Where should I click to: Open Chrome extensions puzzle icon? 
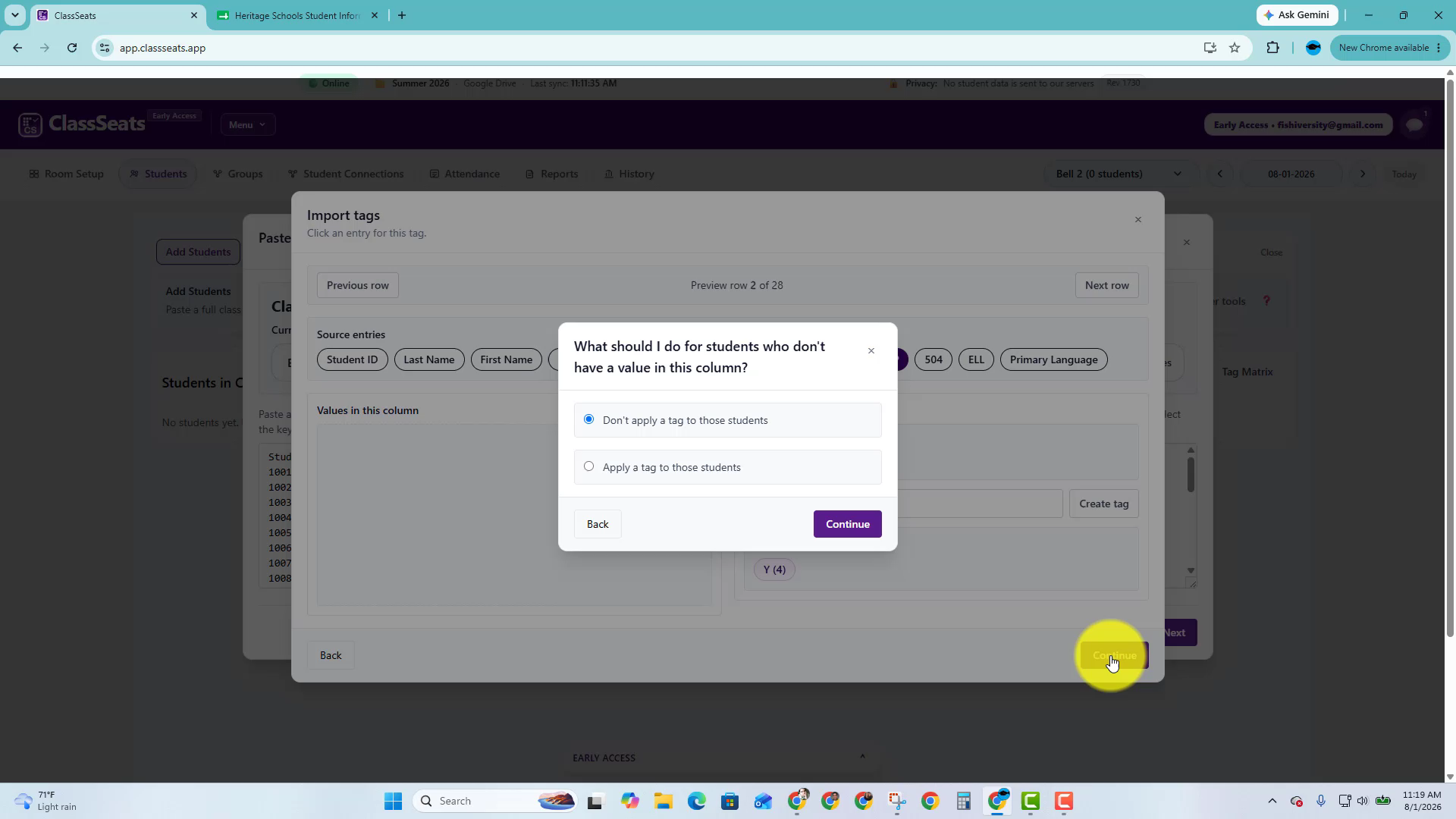(x=1273, y=48)
